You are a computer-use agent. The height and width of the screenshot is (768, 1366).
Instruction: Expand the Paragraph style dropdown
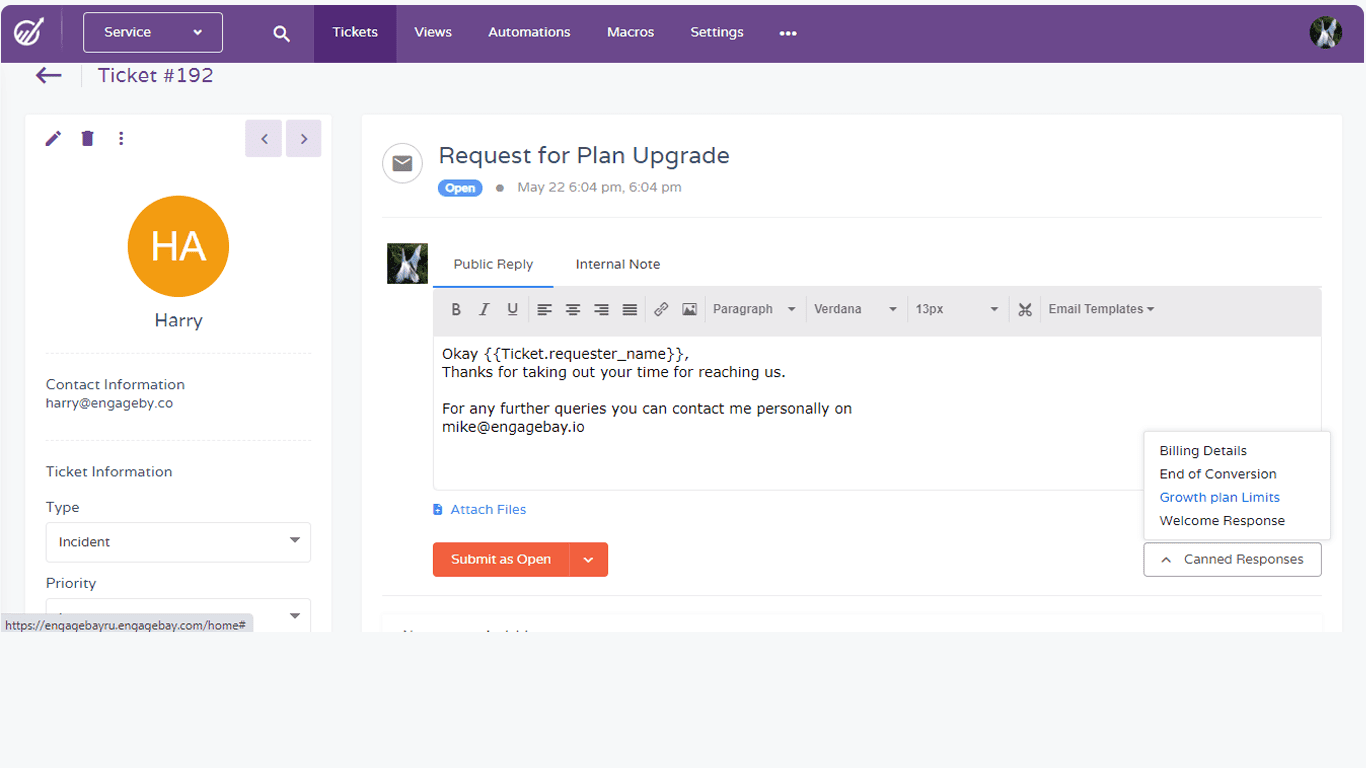coord(754,310)
